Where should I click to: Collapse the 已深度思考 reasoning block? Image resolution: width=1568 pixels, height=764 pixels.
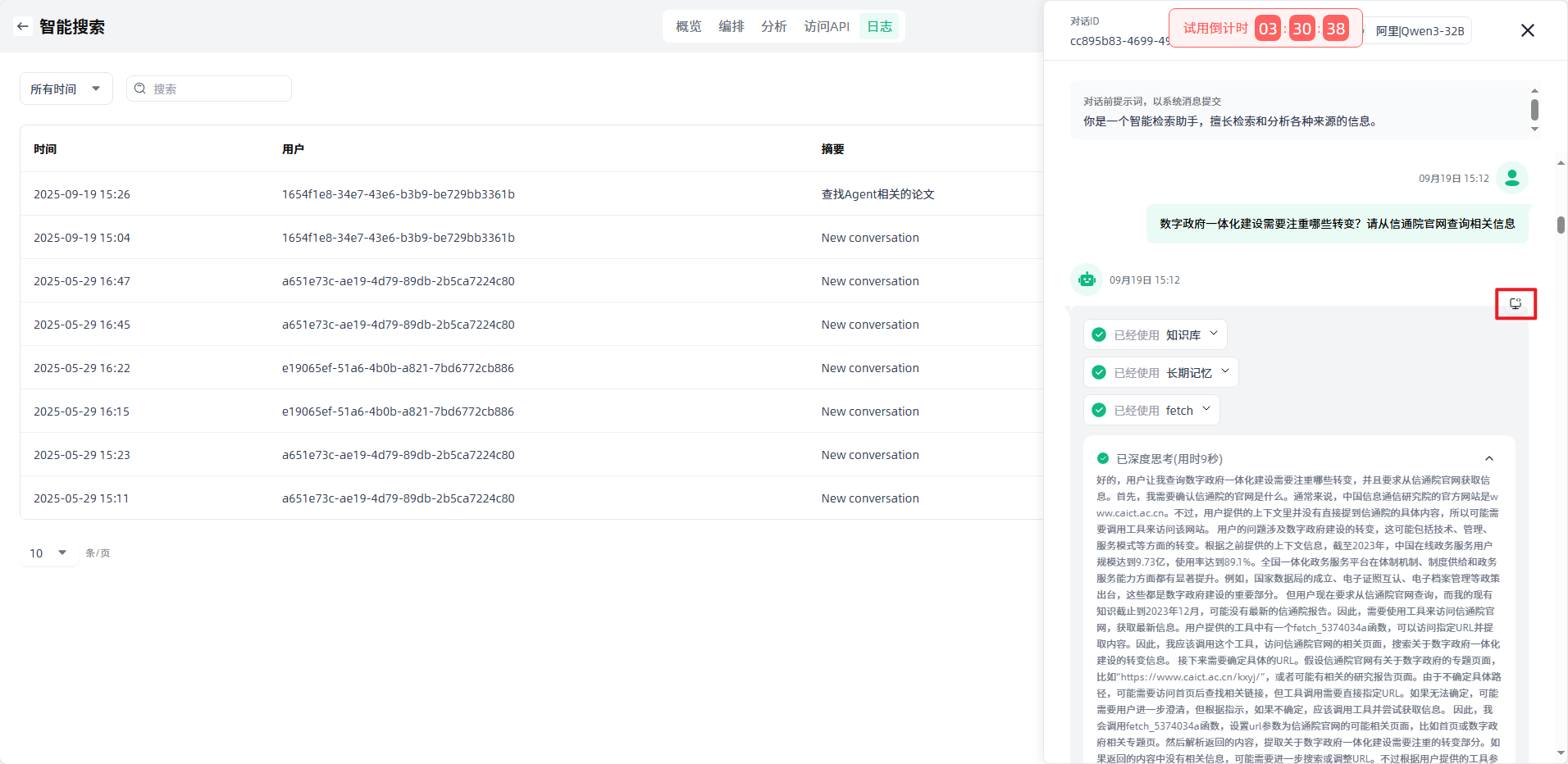point(1488,458)
